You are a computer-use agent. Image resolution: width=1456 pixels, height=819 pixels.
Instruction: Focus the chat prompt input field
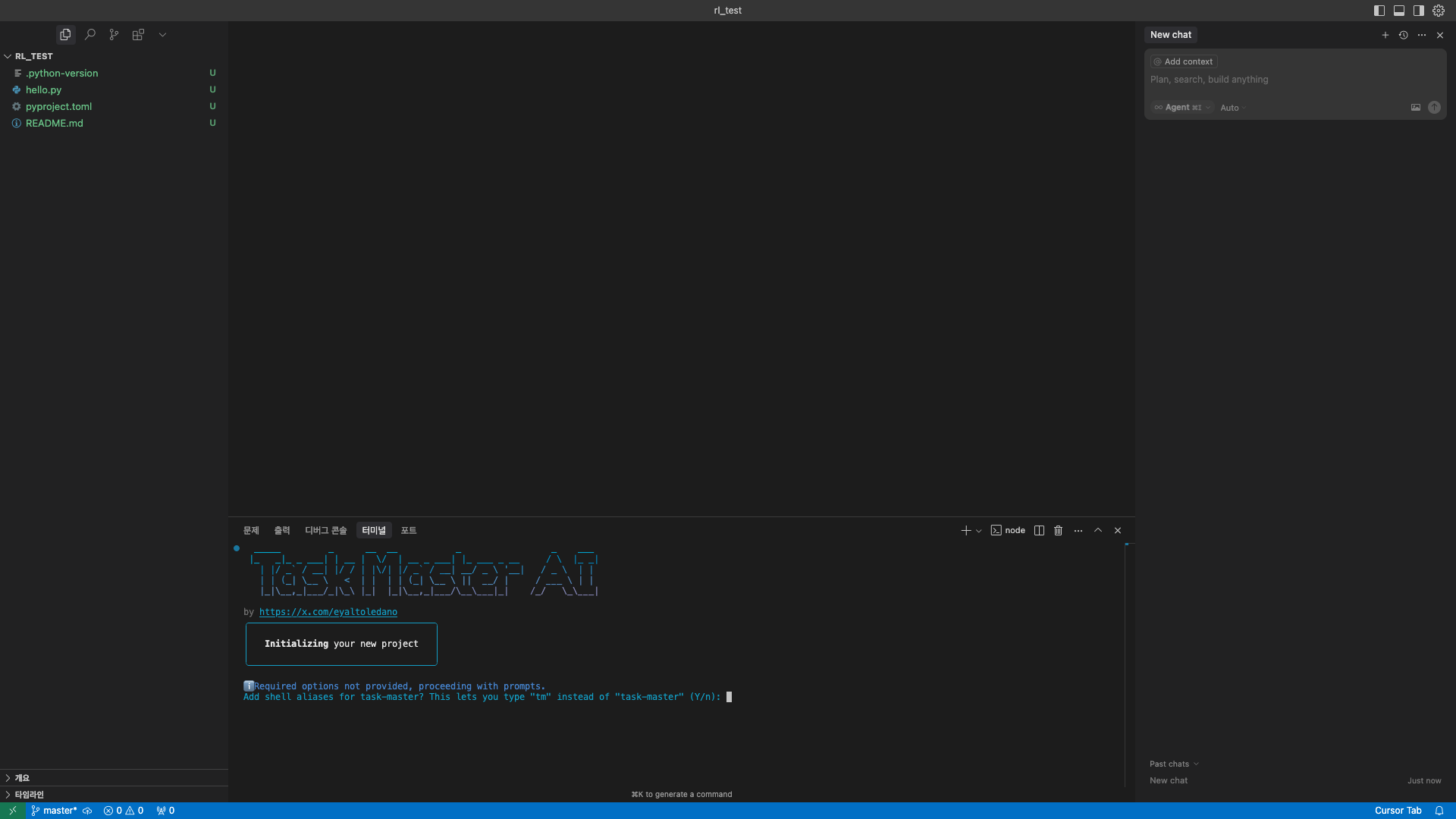[x=1294, y=80]
